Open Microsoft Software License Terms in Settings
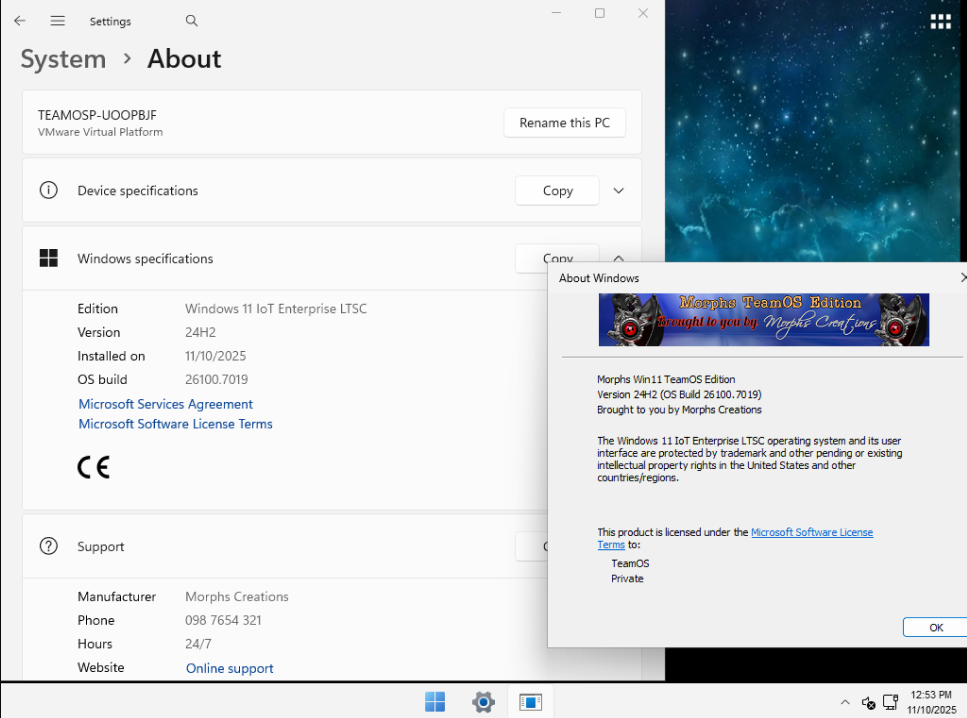This screenshot has height=718, width=967. coord(176,424)
